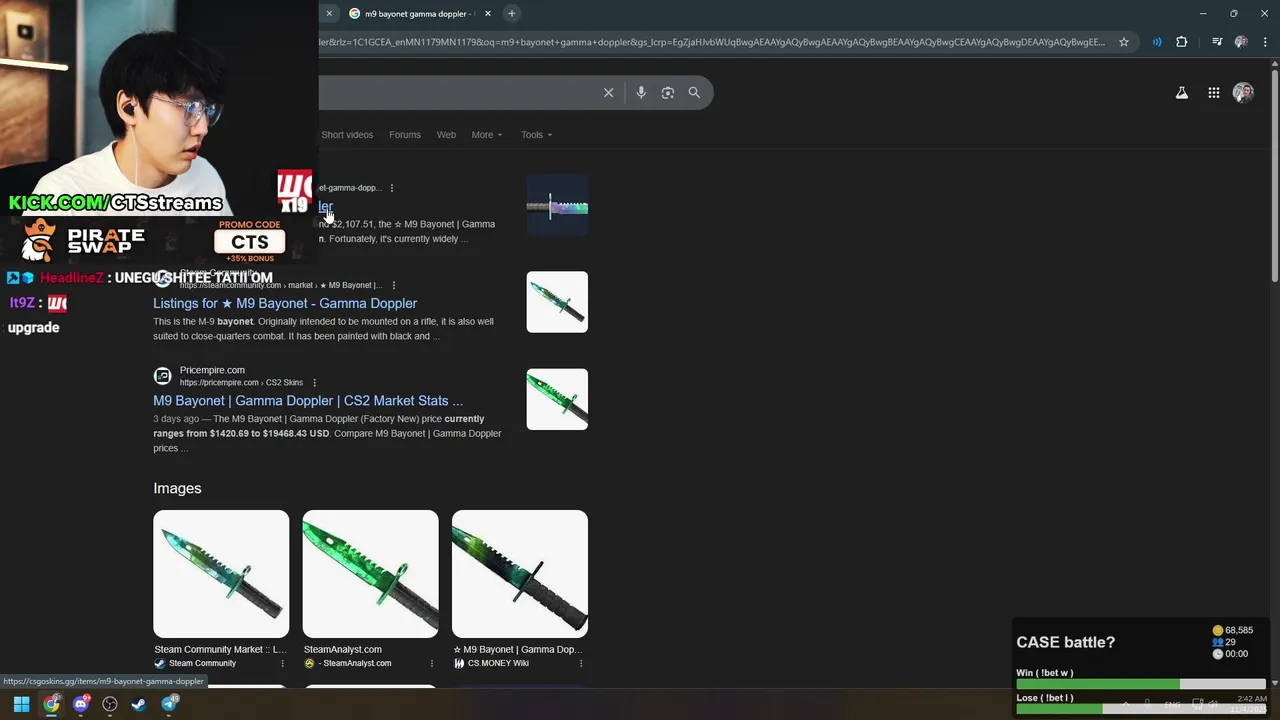Open Google account avatar on page
This screenshot has width=1280, height=720.
point(1243,93)
